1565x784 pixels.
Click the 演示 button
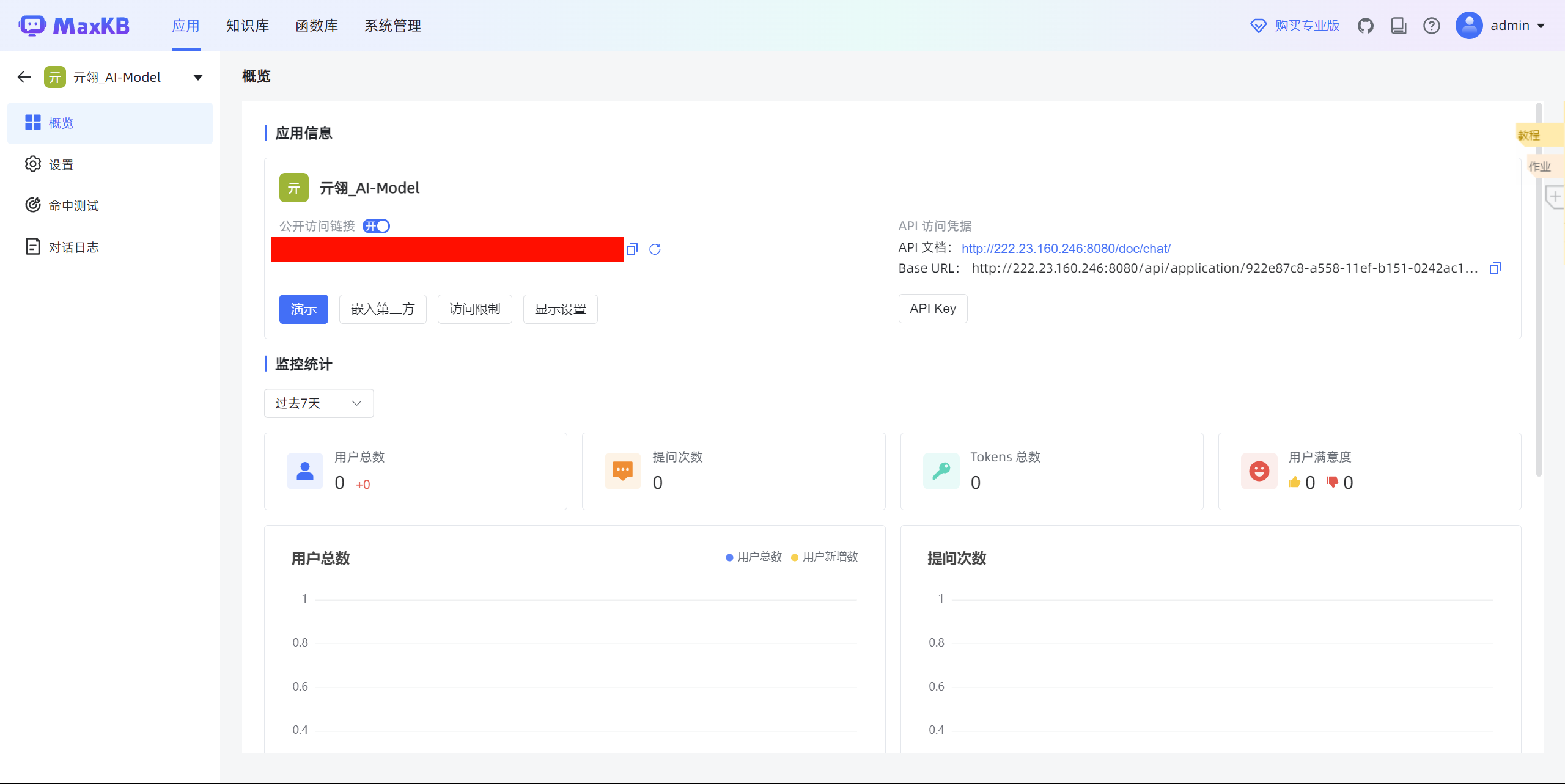coord(303,309)
